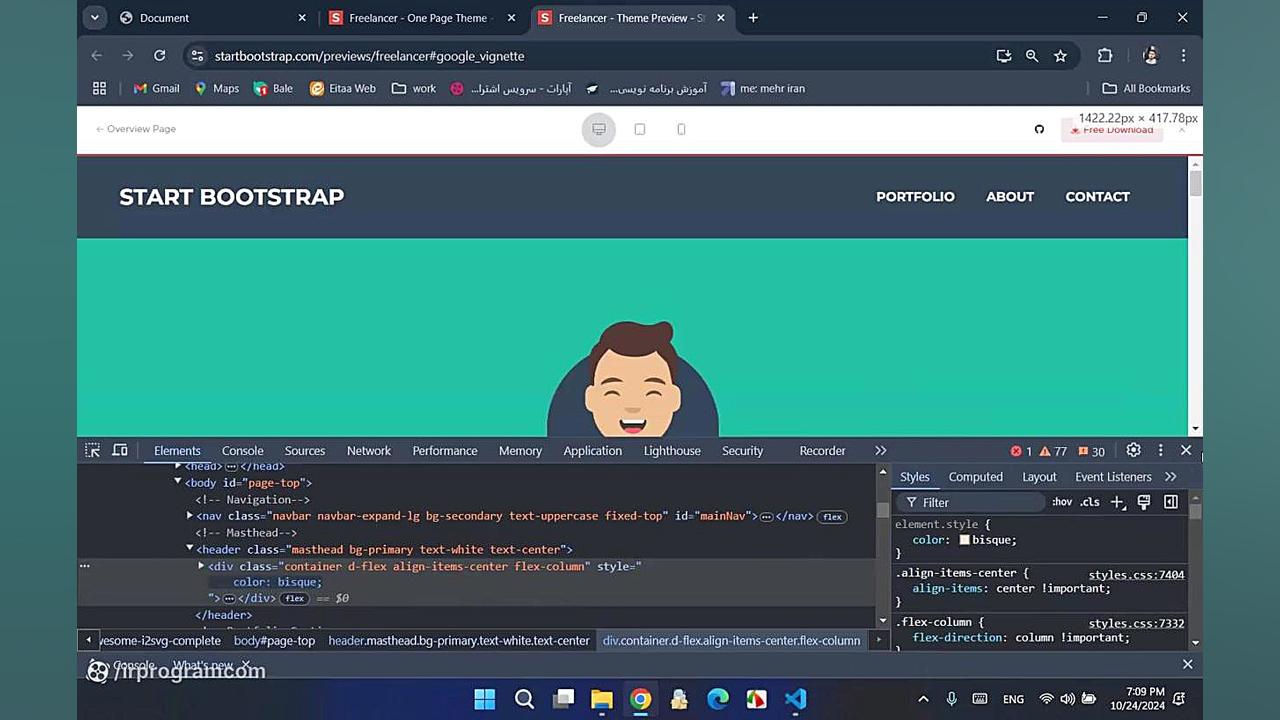1280x720 pixels.
Task: Open the Lighthouse tab
Action: (x=672, y=451)
